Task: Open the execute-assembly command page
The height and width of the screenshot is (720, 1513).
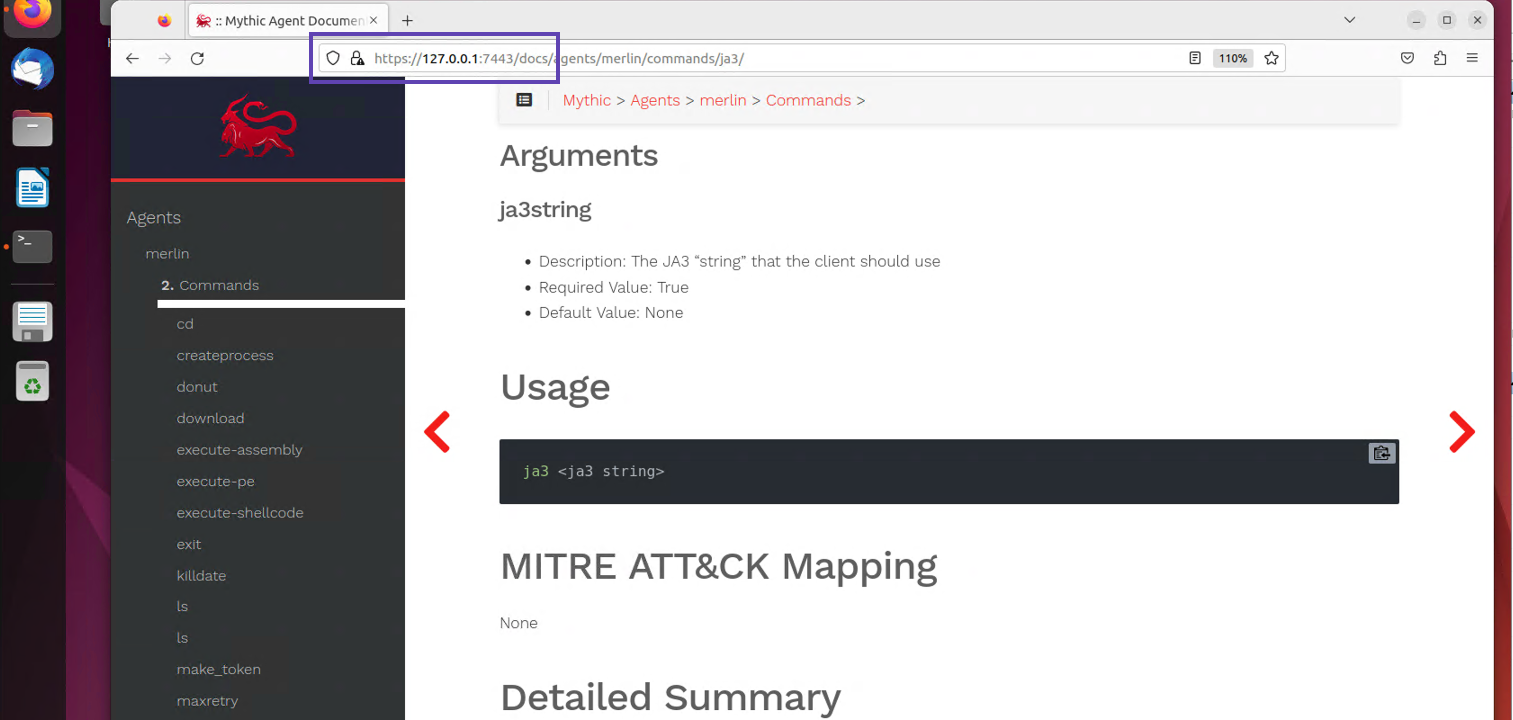Action: click(239, 450)
